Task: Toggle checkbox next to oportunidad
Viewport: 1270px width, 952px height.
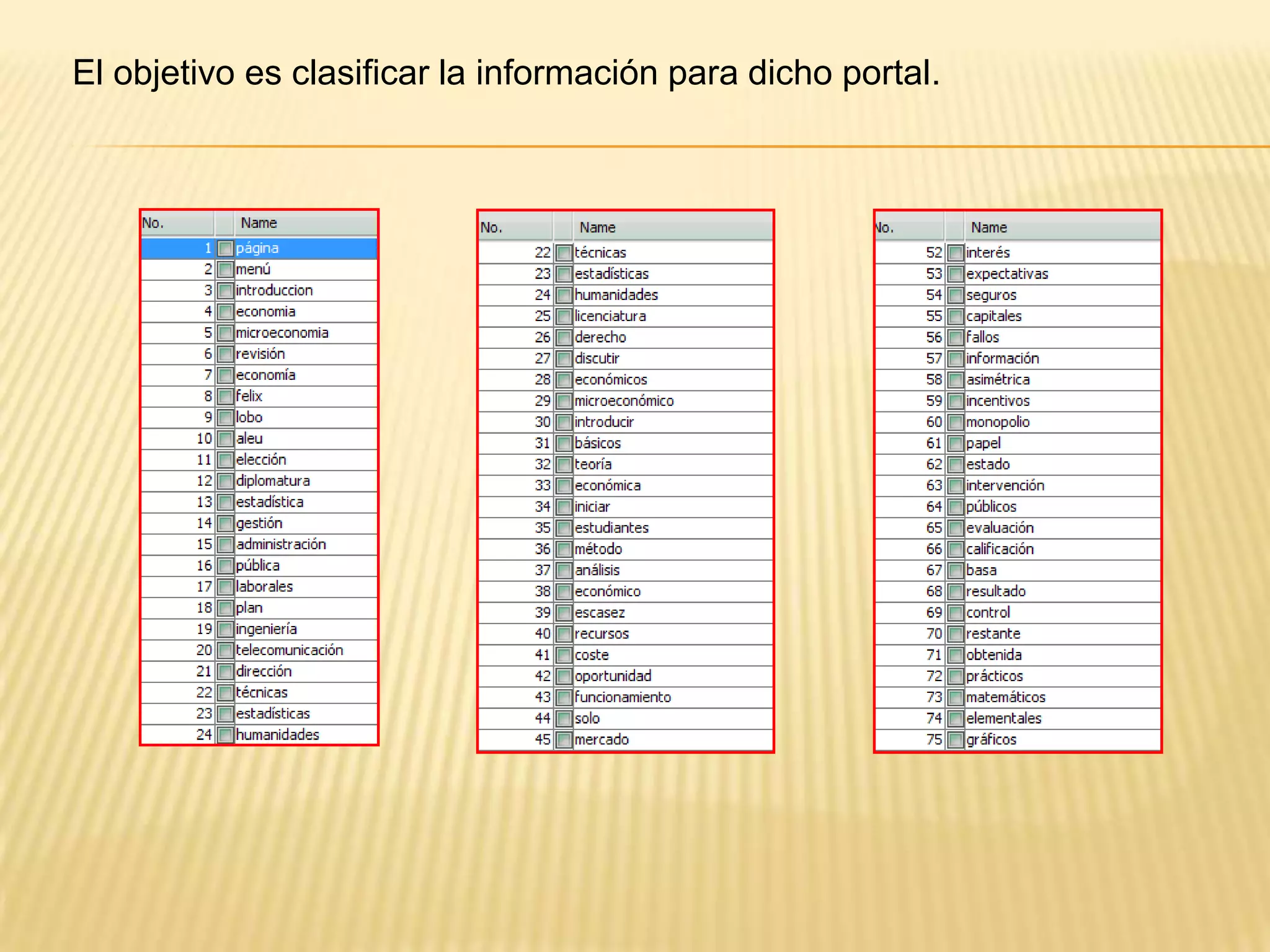Action: tap(564, 676)
